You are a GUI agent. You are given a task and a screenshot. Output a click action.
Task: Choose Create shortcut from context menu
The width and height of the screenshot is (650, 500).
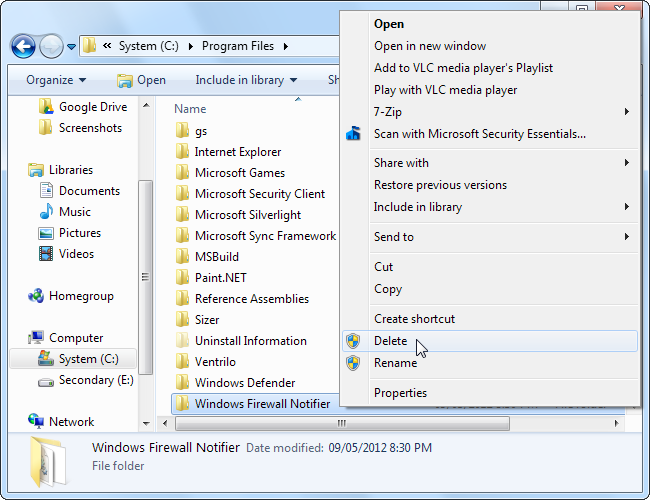tap(489, 318)
